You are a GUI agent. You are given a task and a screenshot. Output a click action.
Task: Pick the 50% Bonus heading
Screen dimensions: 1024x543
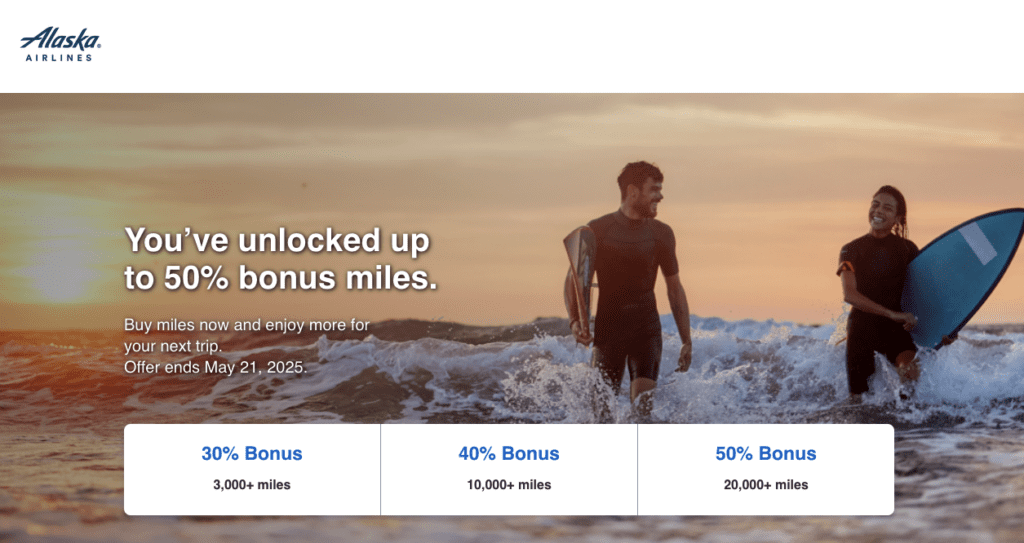click(x=766, y=454)
